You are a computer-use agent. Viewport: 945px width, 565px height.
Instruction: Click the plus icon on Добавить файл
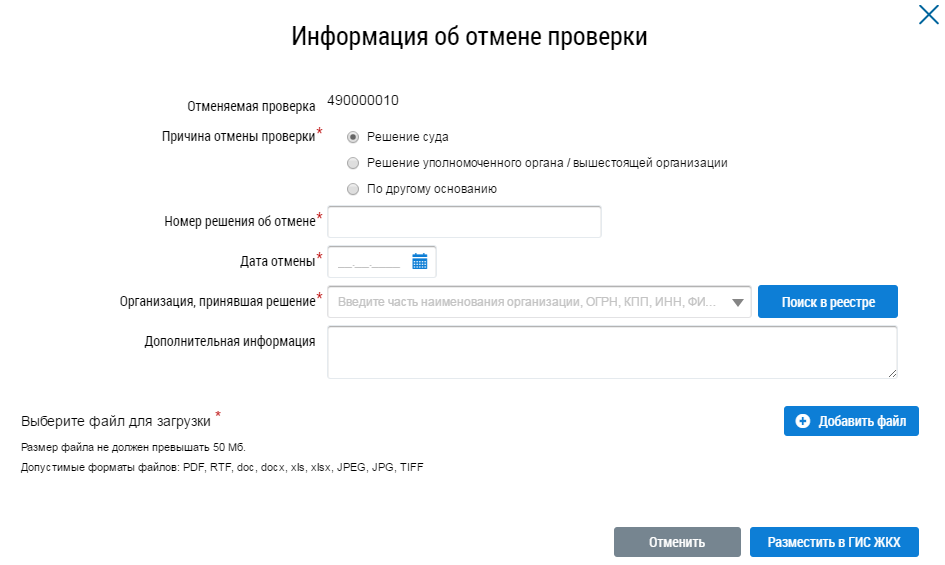click(802, 422)
